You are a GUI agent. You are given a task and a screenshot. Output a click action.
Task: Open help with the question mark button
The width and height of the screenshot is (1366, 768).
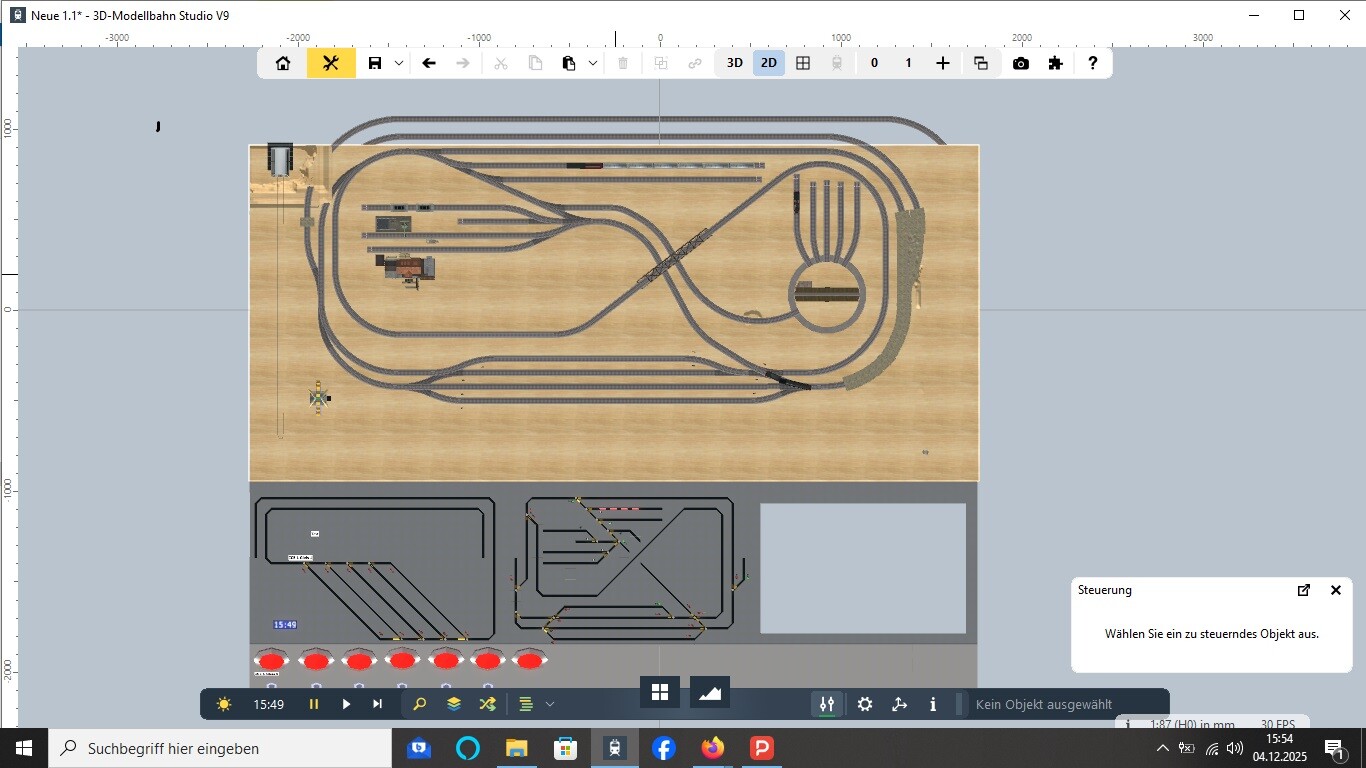coord(1093,63)
